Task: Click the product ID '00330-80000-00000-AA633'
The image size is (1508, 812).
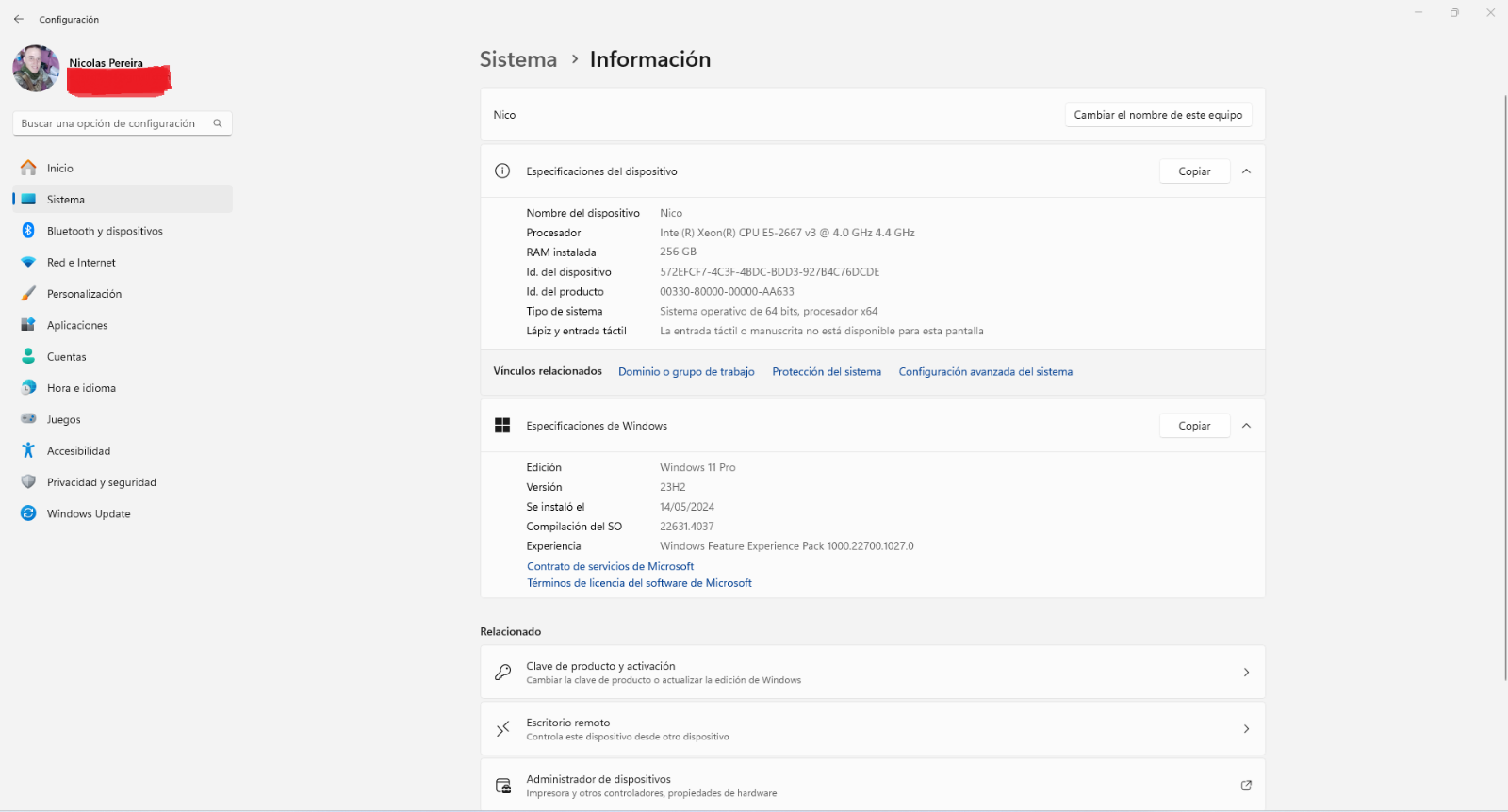Action: coord(727,292)
